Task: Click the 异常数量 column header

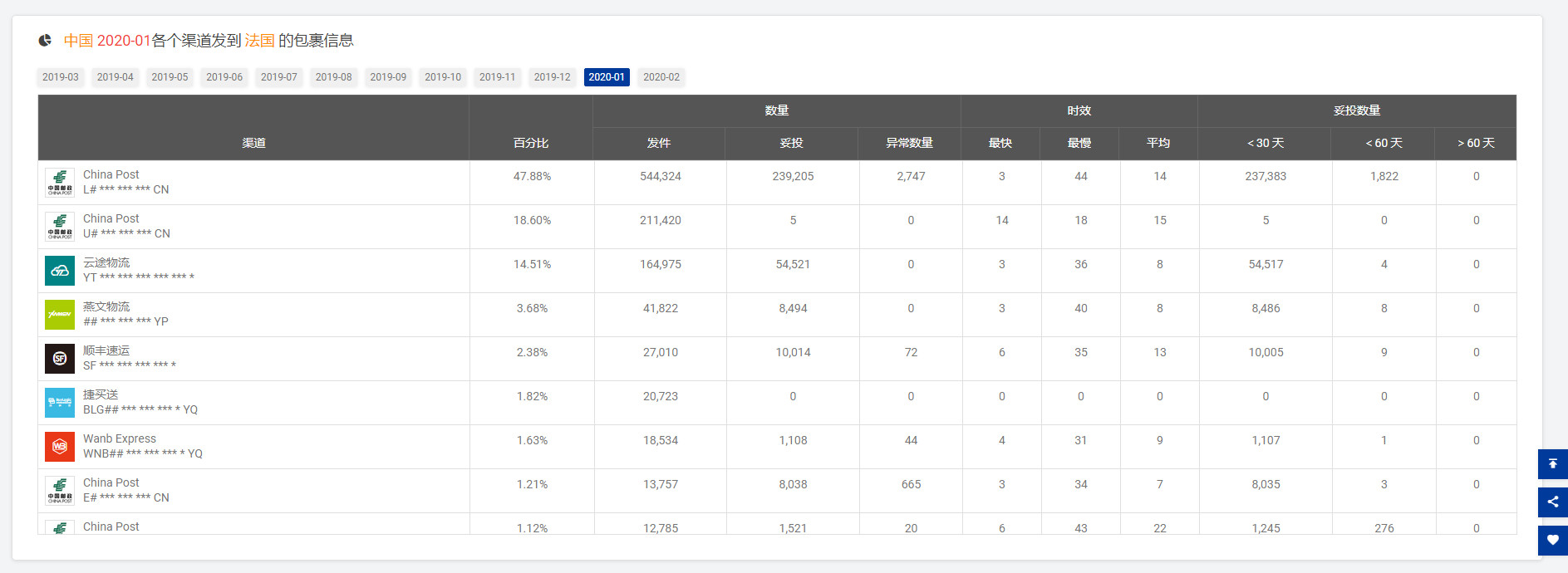Action: coord(910,143)
